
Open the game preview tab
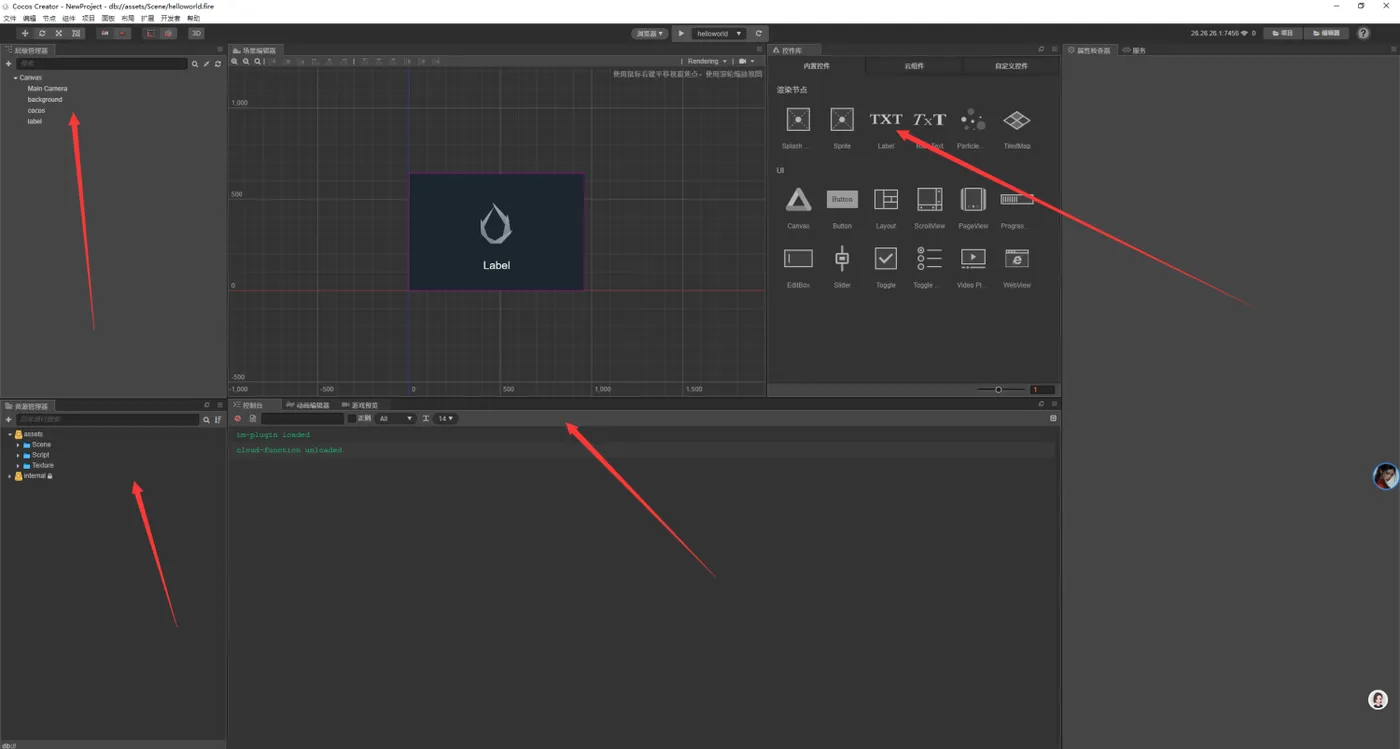tap(360, 405)
